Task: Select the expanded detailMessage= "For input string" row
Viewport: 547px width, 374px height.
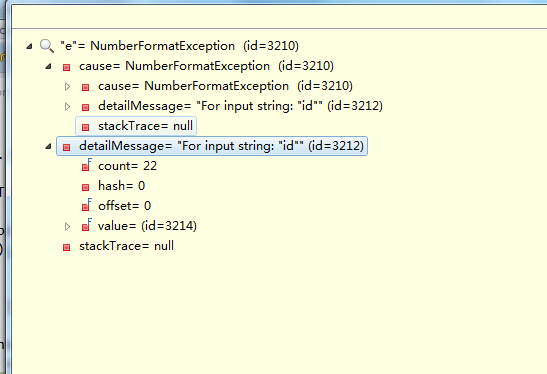Action: tap(221, 146)
